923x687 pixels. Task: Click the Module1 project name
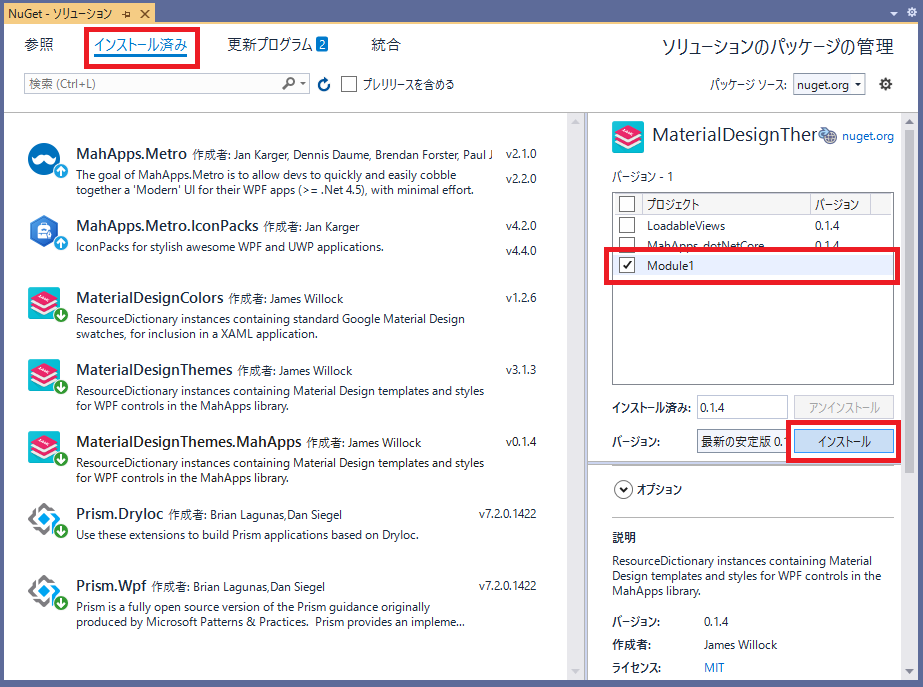click(670, 265)
